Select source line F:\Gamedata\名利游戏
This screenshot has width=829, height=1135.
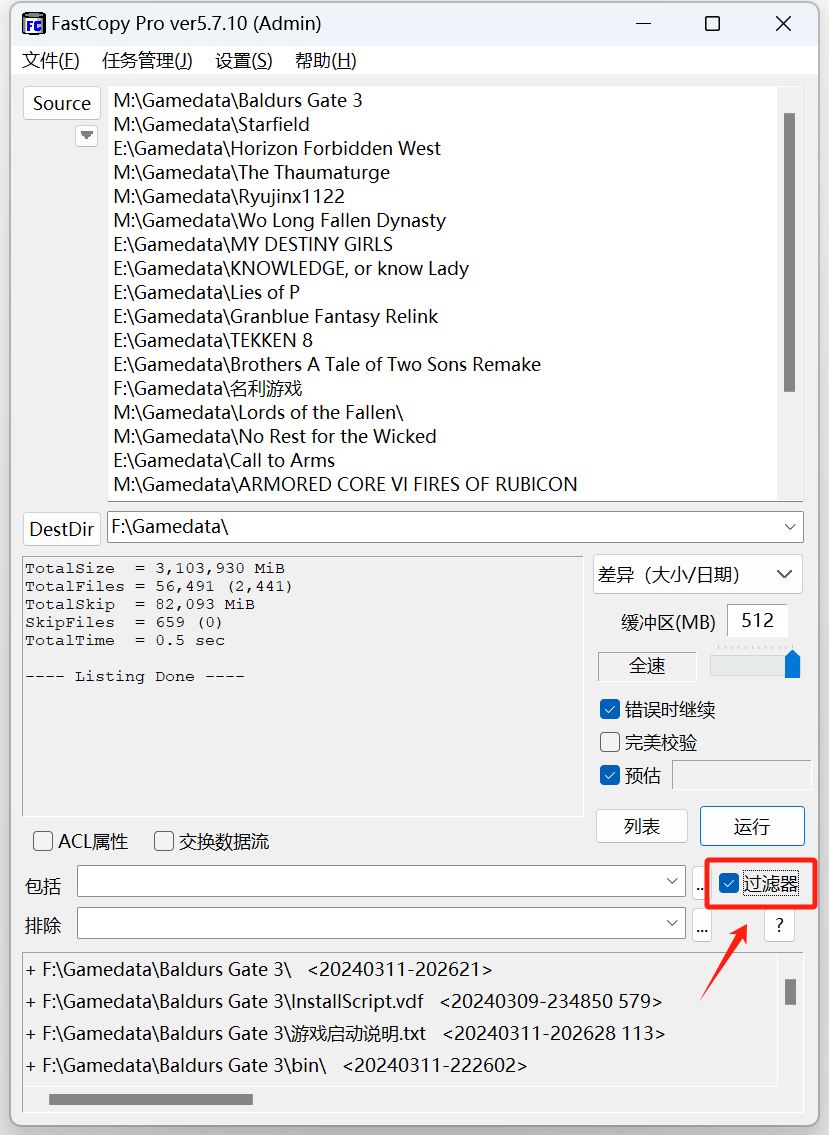click(x=208, y=388)
